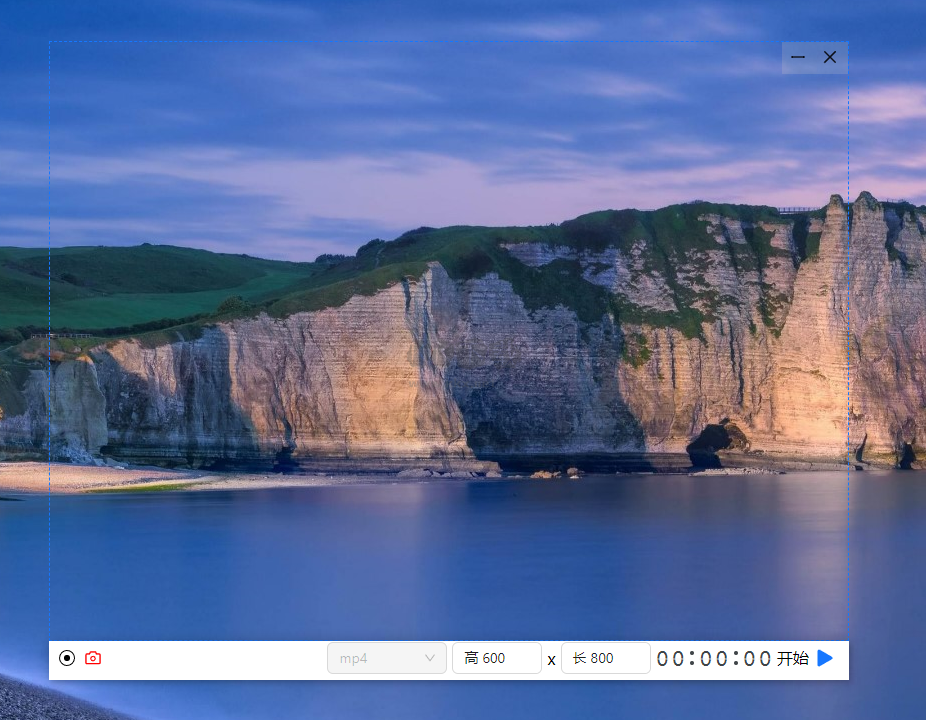This screenshot has width=926, height=720.
Task: Click the x separator between dimension fields
Action: (x=551, y=660)
